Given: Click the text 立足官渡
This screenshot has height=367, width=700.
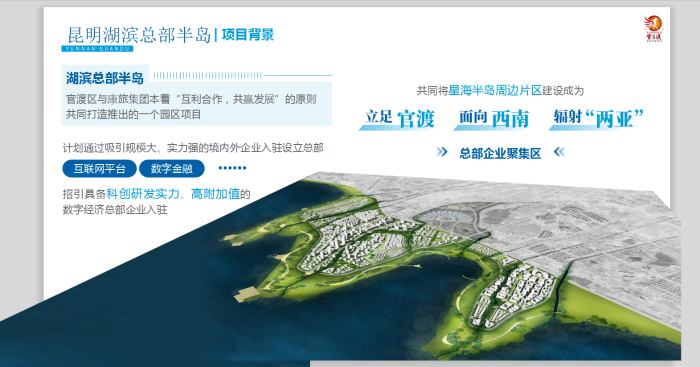Looking at the screenshot, I should point(399,118).
